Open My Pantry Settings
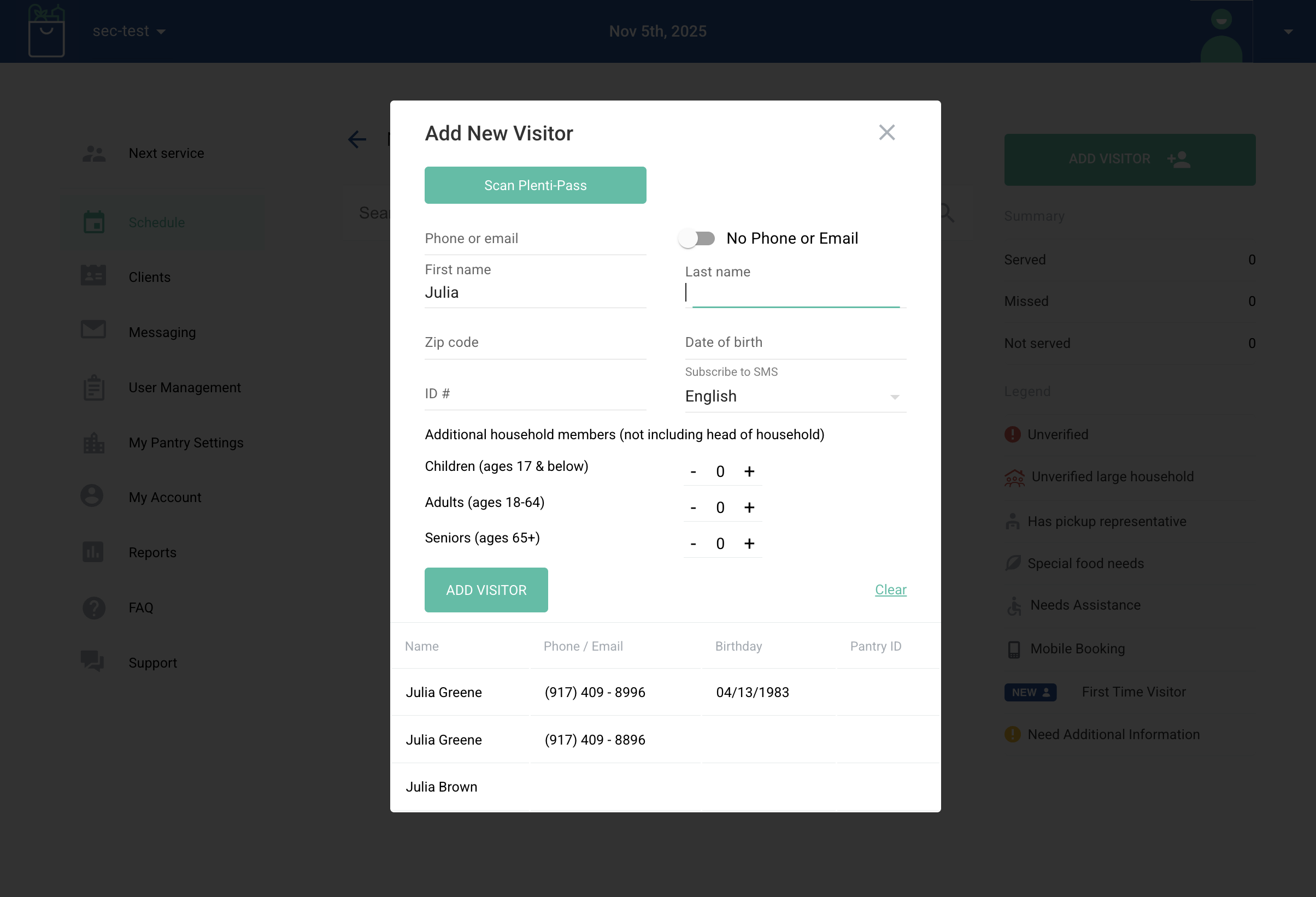This screenshot has height=897, width=1316. (x=186, y=442)
